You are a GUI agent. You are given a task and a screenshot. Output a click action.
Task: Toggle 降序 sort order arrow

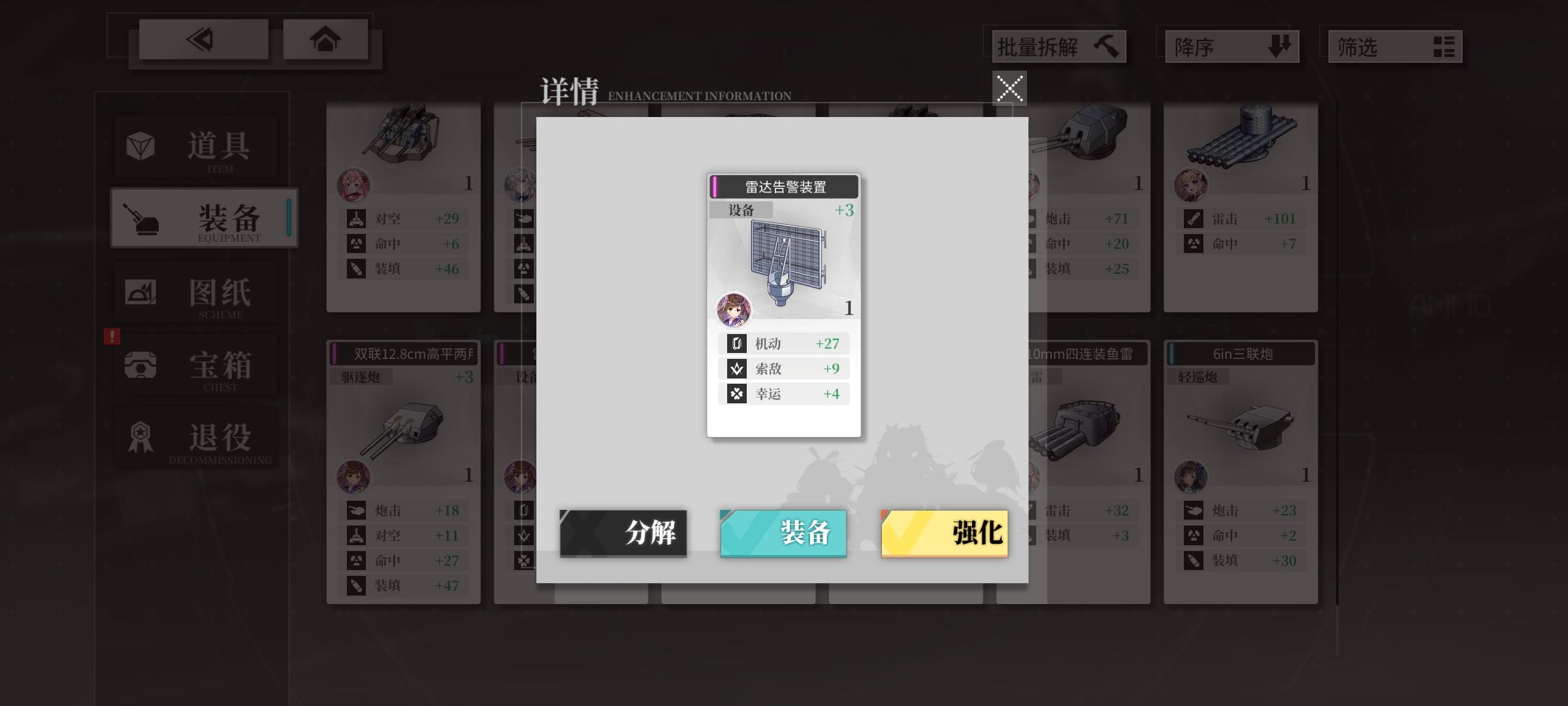click(x=1279, y=46)
